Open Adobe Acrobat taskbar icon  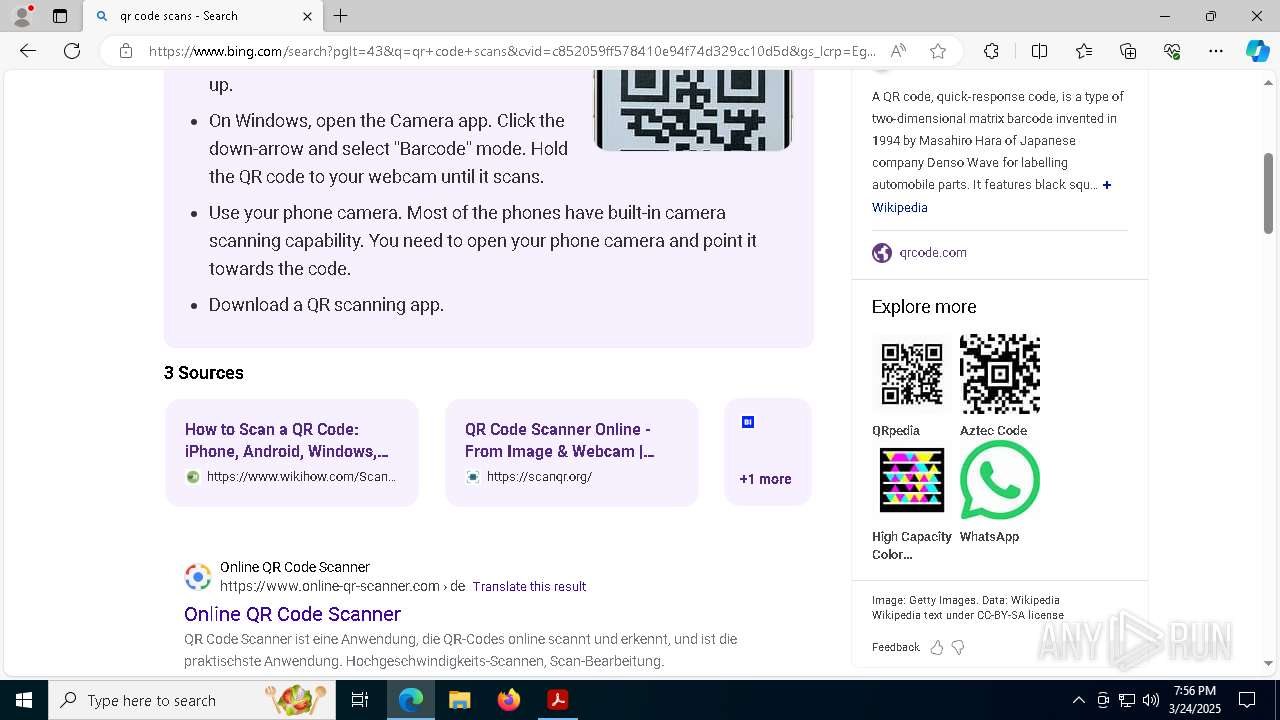558,700
